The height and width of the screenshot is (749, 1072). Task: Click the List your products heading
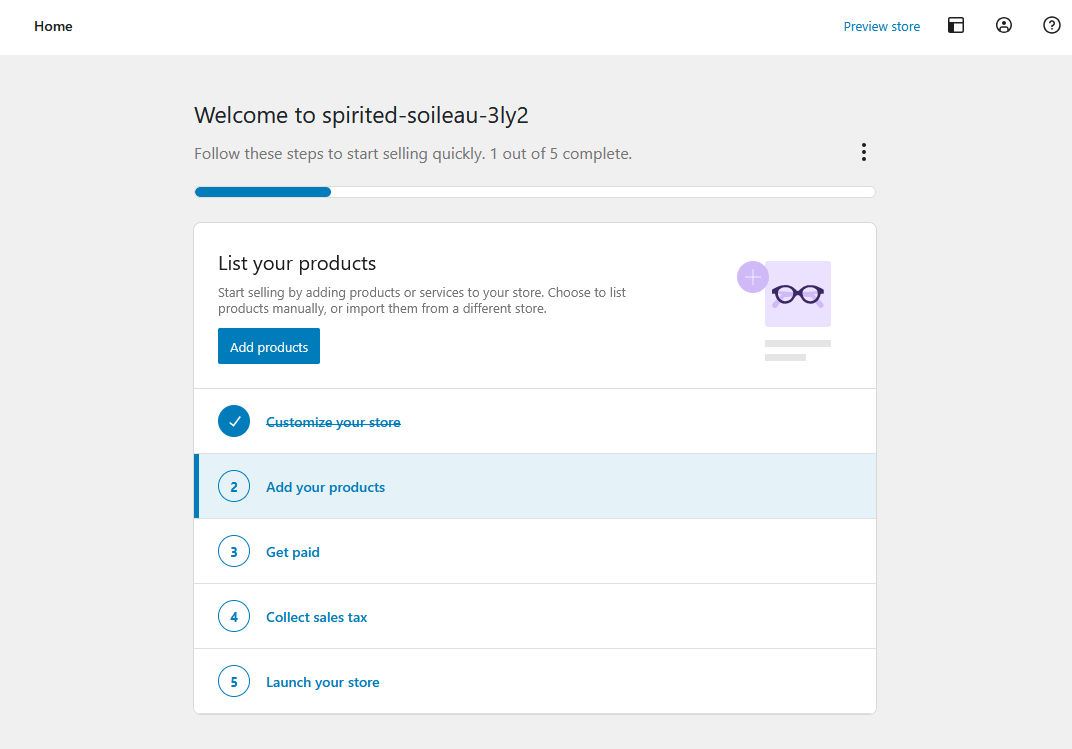(297, 263)
